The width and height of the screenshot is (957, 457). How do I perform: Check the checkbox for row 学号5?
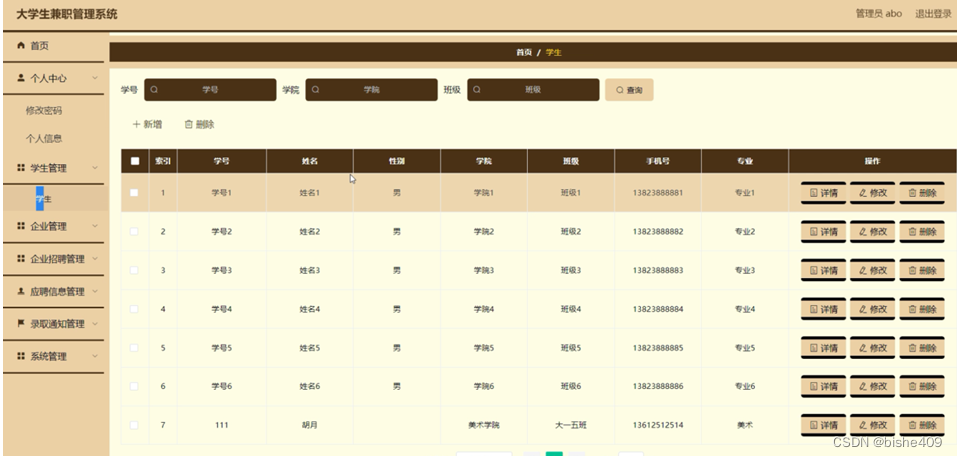134,348
